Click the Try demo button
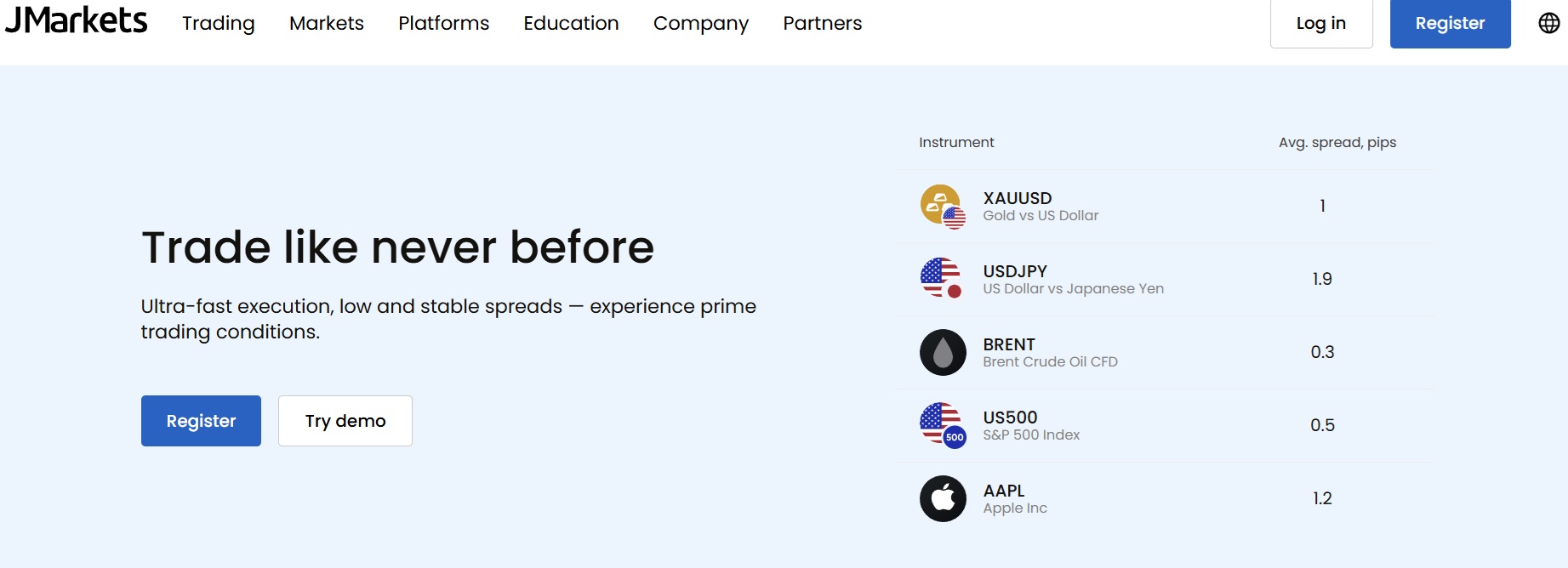 (345, 421)
